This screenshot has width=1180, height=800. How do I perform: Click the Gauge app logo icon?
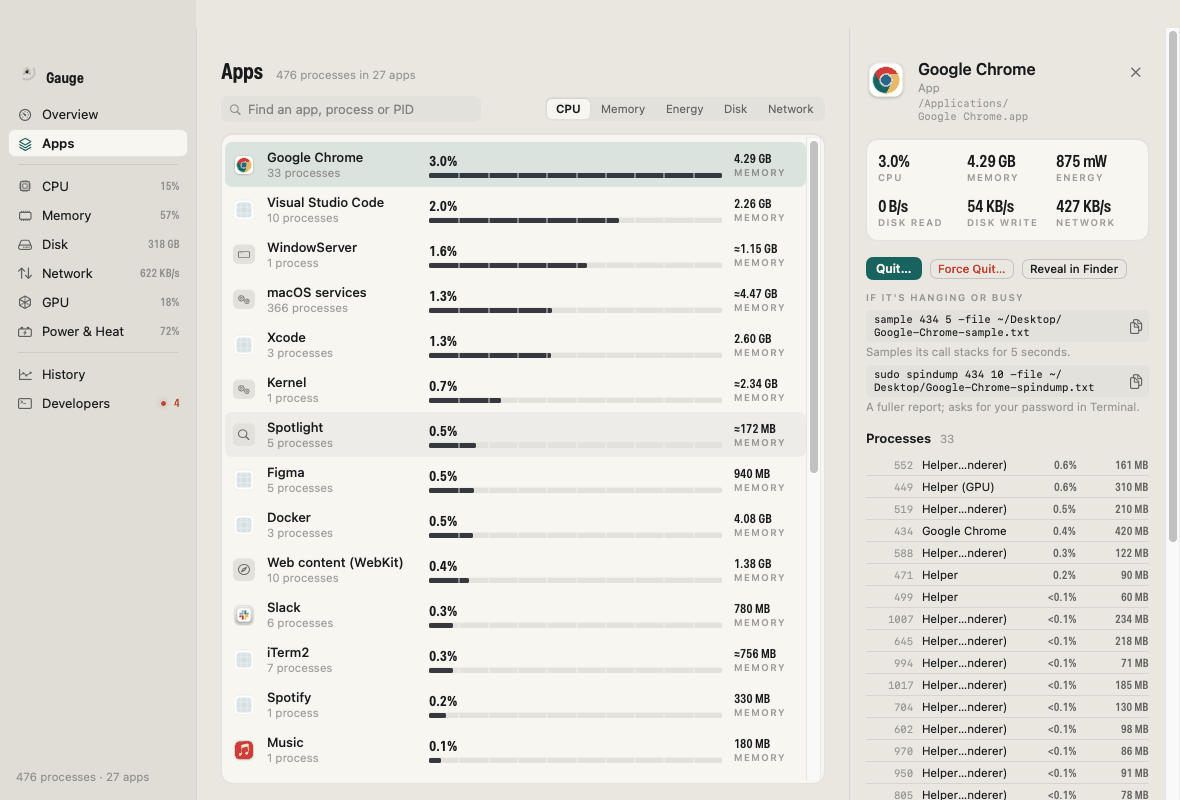pos(28,73)
